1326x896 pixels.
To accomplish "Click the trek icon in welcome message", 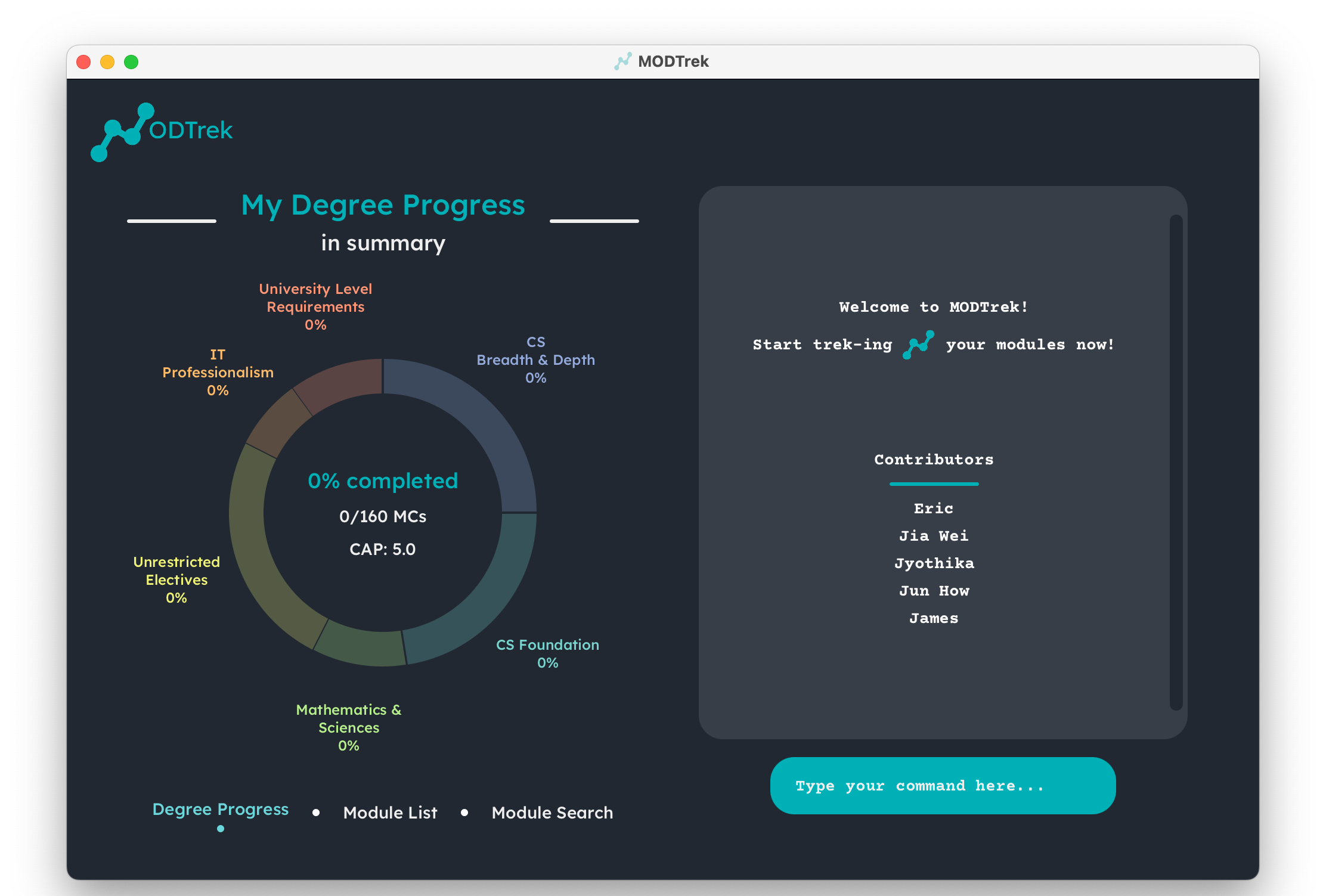I will pyautogui.click(x=918, y=345).
